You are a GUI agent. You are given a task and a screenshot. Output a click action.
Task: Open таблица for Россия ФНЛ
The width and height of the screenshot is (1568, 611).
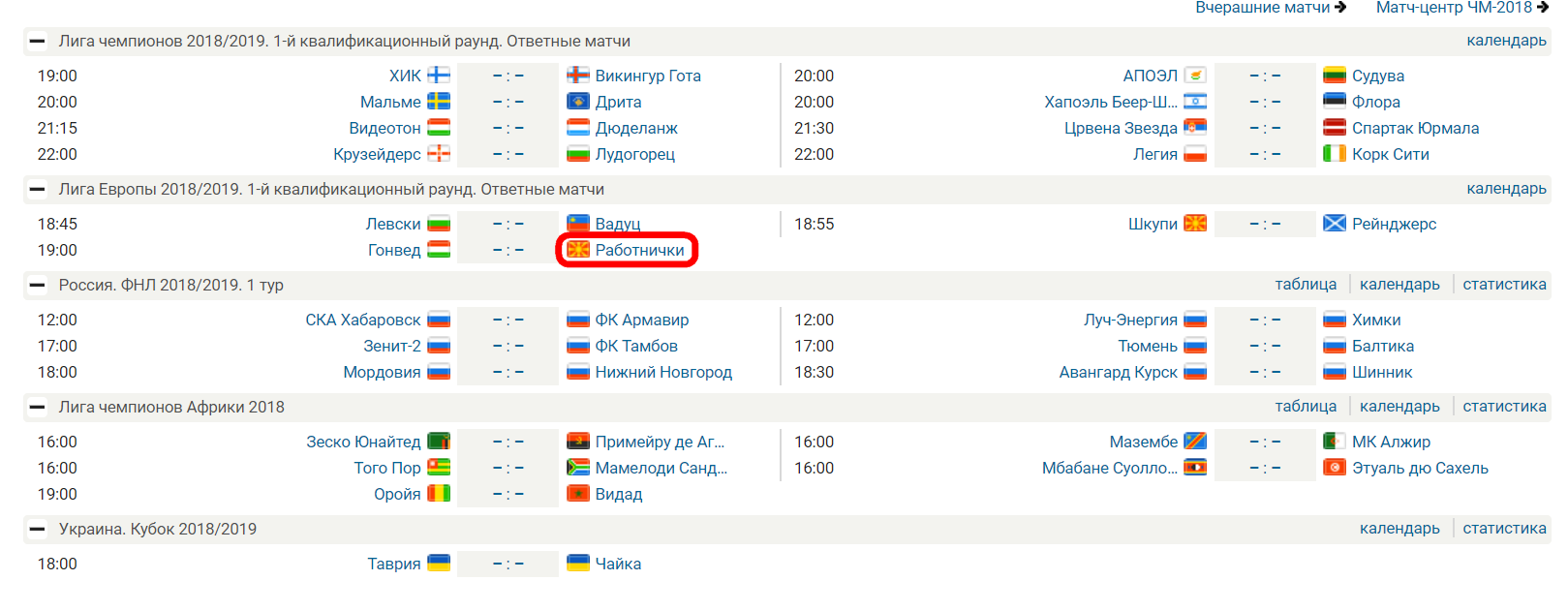1306,285
